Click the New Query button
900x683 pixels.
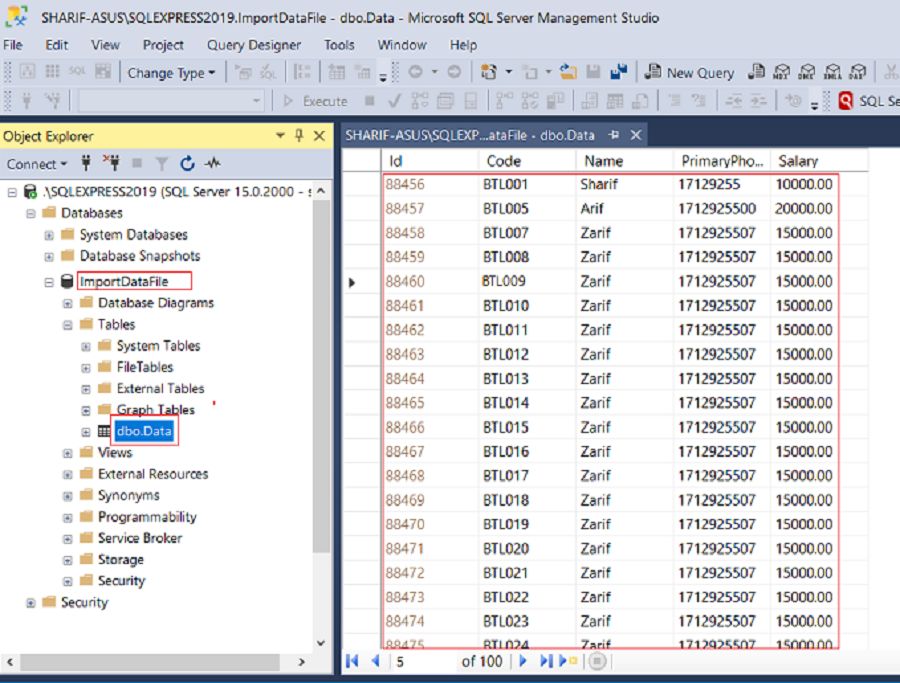pos(689,72)
